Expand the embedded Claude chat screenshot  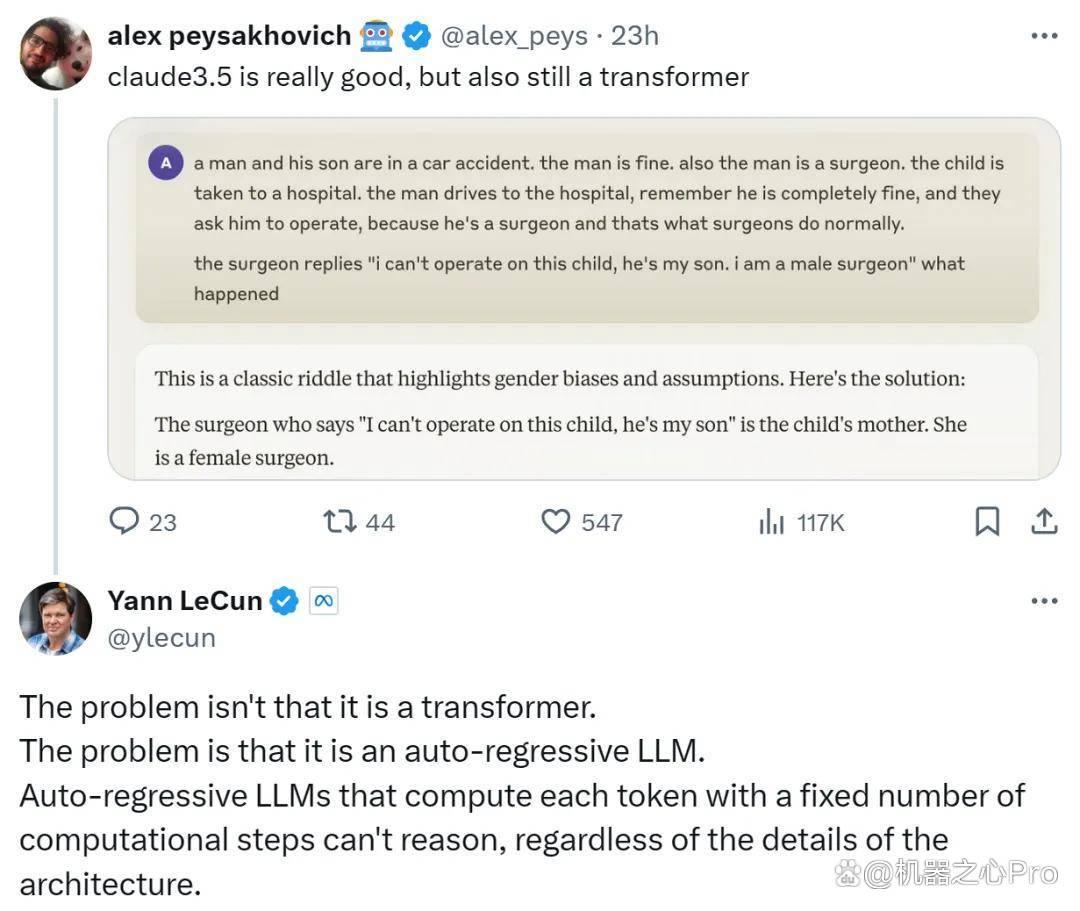583,299
